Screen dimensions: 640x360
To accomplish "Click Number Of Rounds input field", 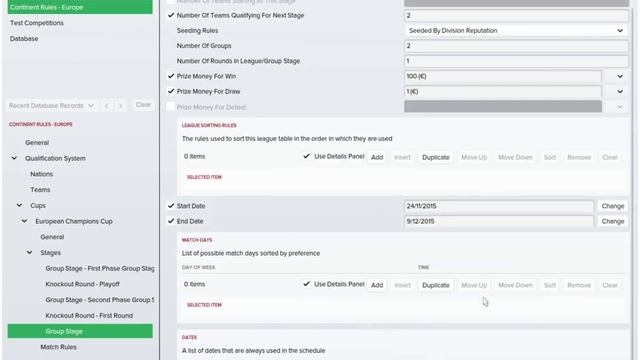I will [x=516, y=61].
